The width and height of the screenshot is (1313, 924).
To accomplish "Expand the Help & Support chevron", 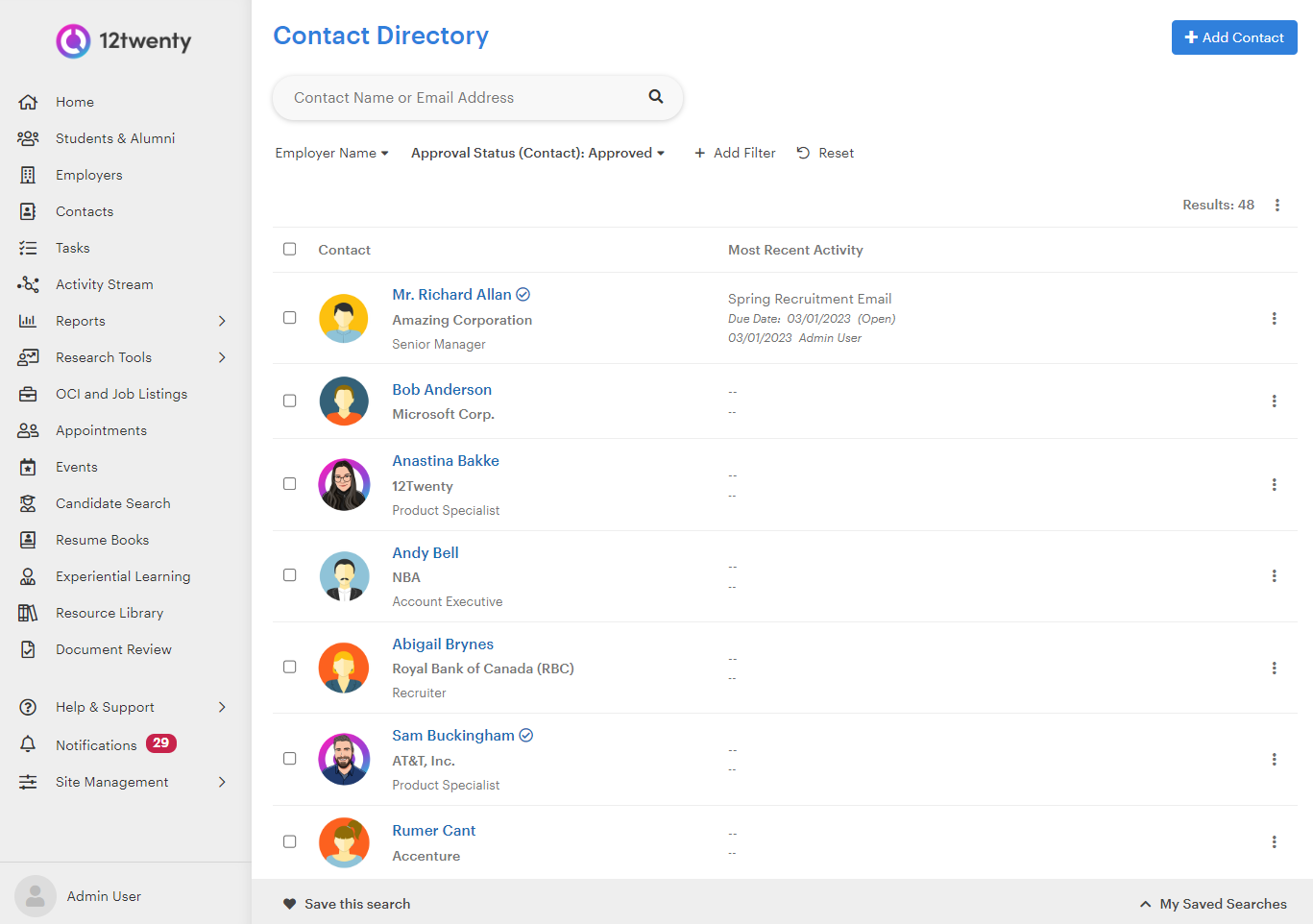I will pos(222,707).
